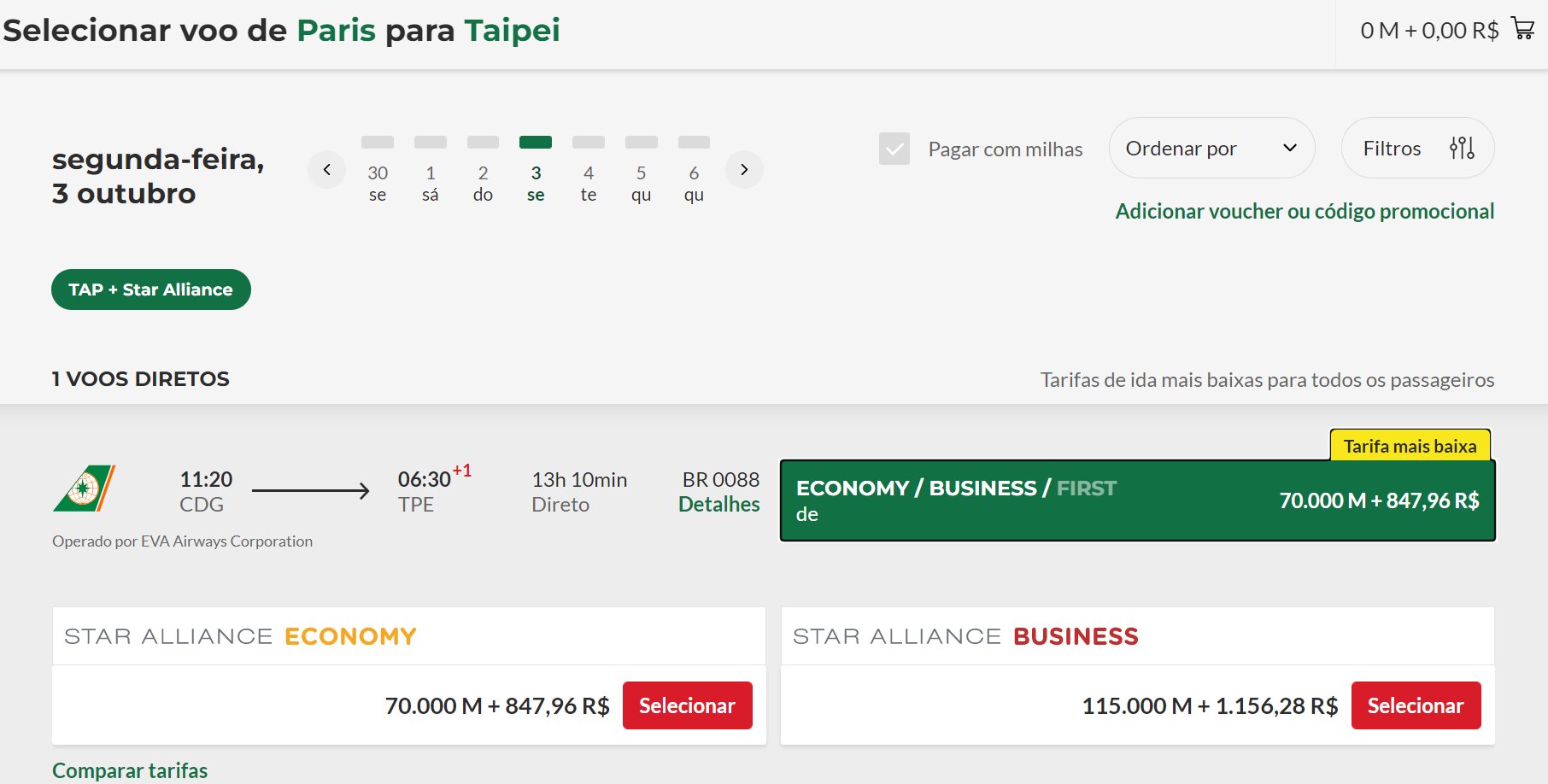The width and height of the screenshot is (1548, 784).
Task: Click the Tarifa mais baixa badge
Action: coord(1410,446)
